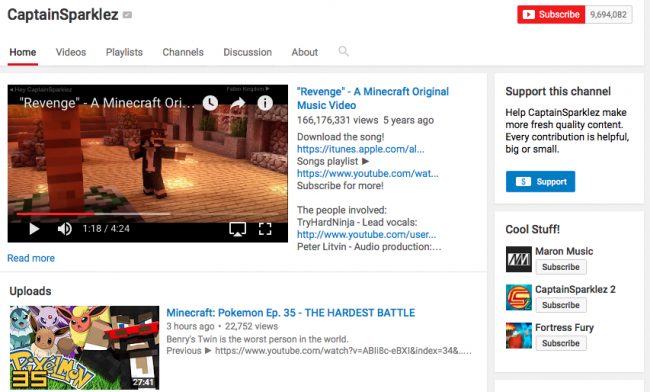Screen dimensions: 650x392
Task: Click the Maron Music channel name
Action: coord(564,251)
